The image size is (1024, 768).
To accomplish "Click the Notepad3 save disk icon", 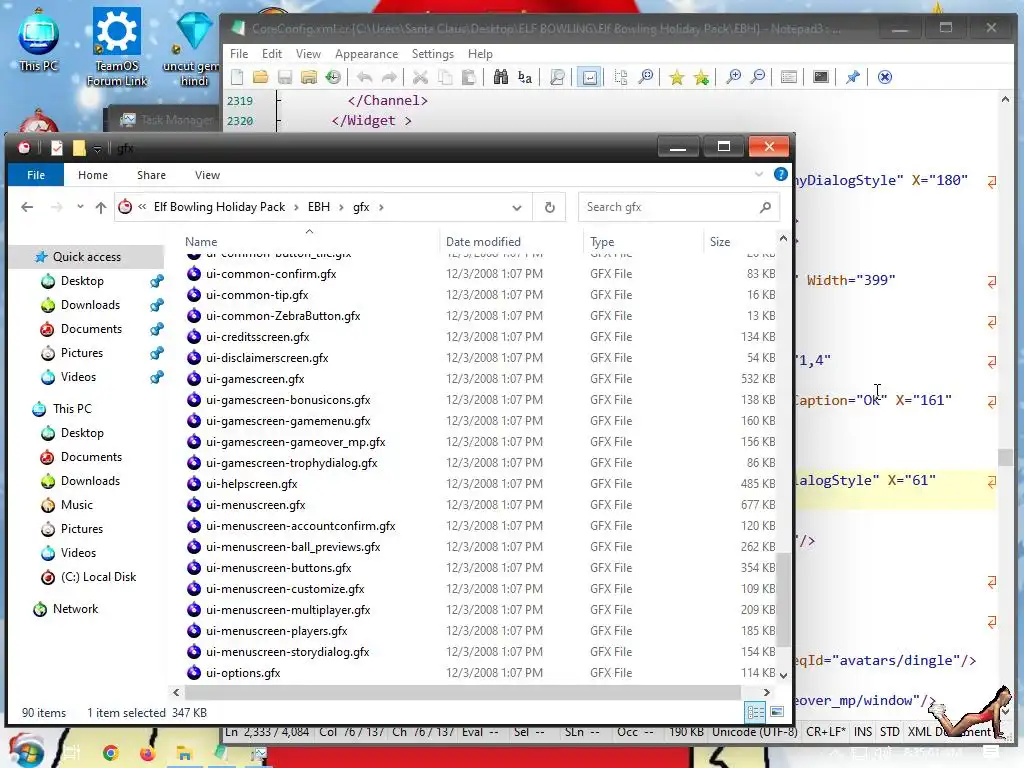I will [x=285, y=77].
